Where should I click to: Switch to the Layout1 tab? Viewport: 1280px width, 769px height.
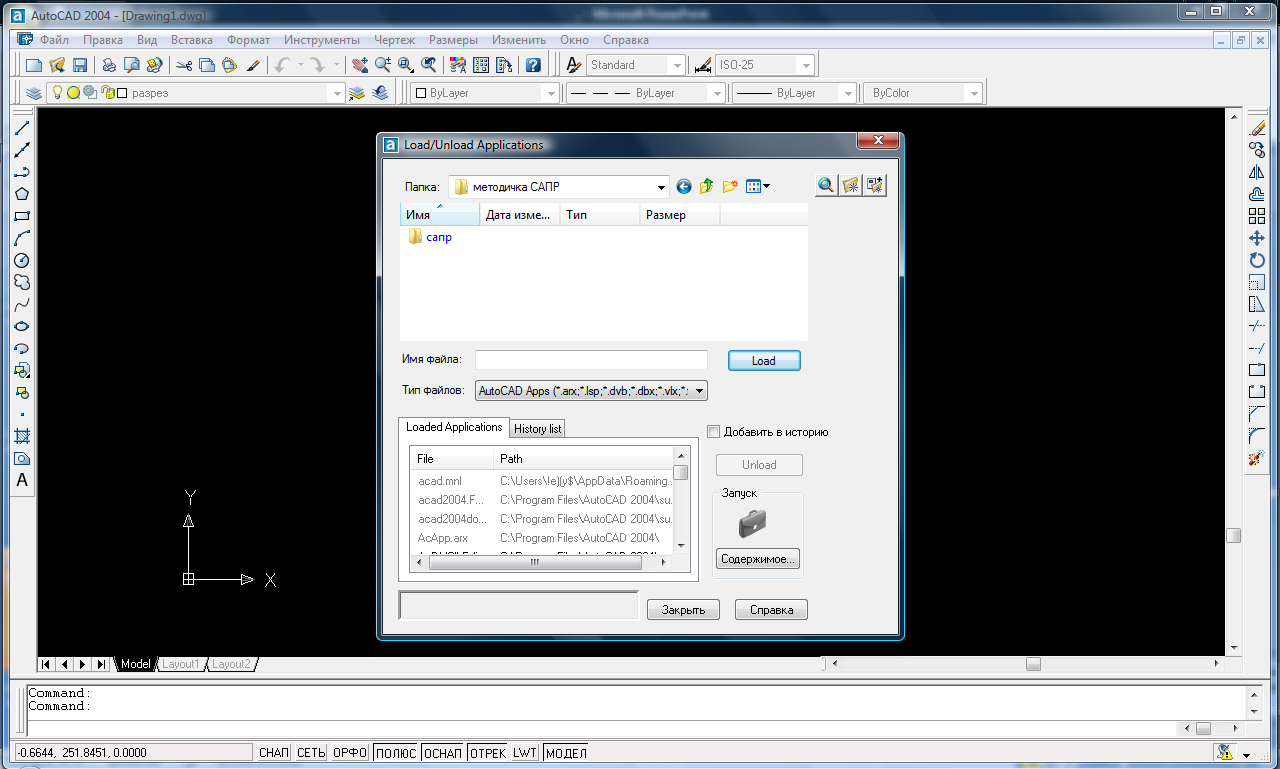point(182,664)
